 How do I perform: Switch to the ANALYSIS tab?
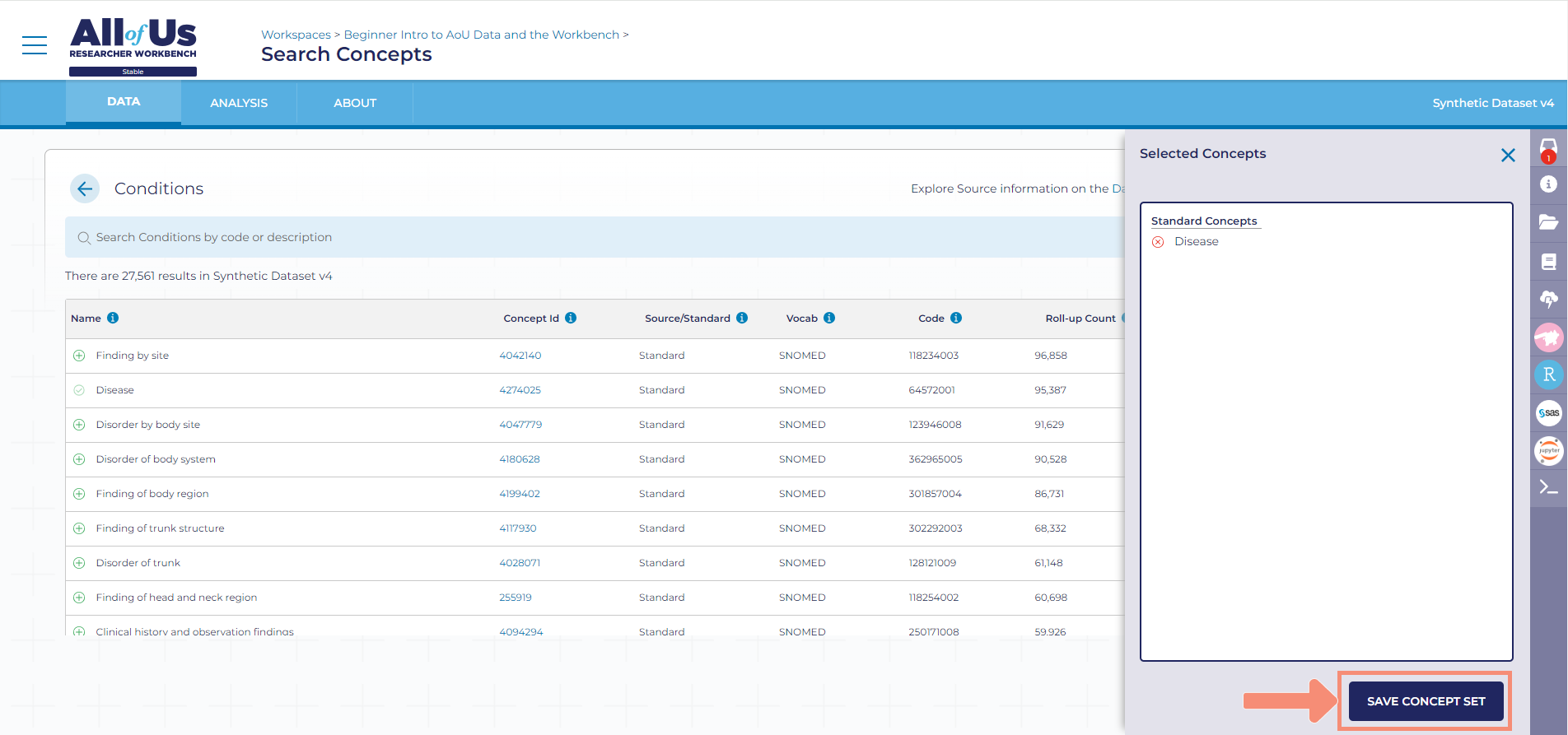tap(239, 103)
